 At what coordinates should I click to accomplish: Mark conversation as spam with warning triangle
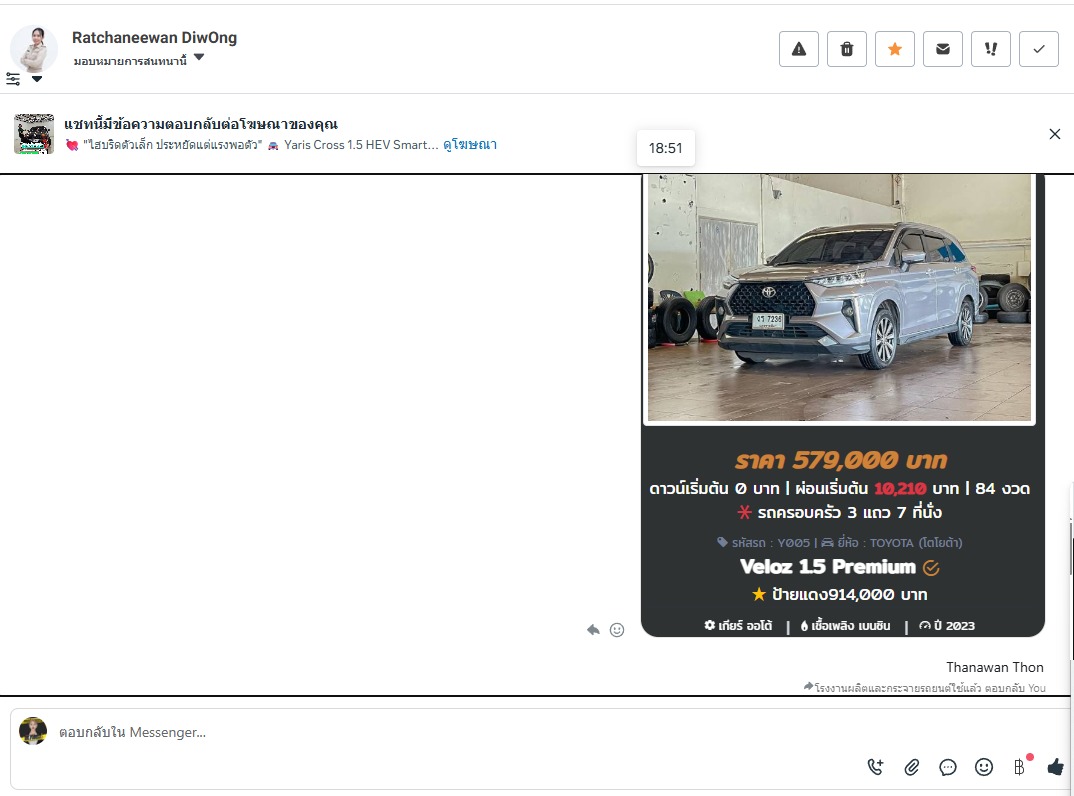coord(798,49)
